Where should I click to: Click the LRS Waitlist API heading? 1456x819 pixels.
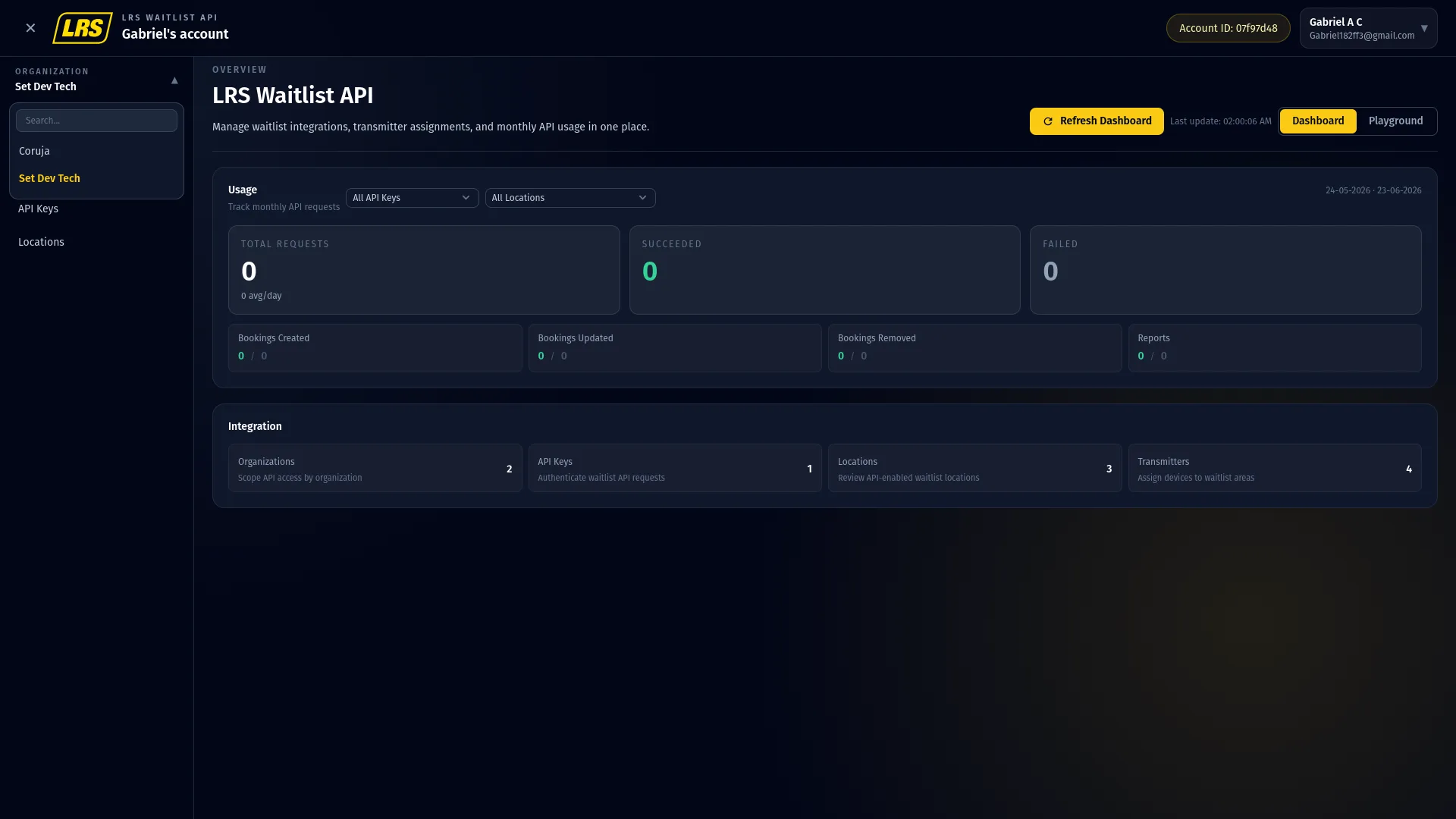(293, 96)
